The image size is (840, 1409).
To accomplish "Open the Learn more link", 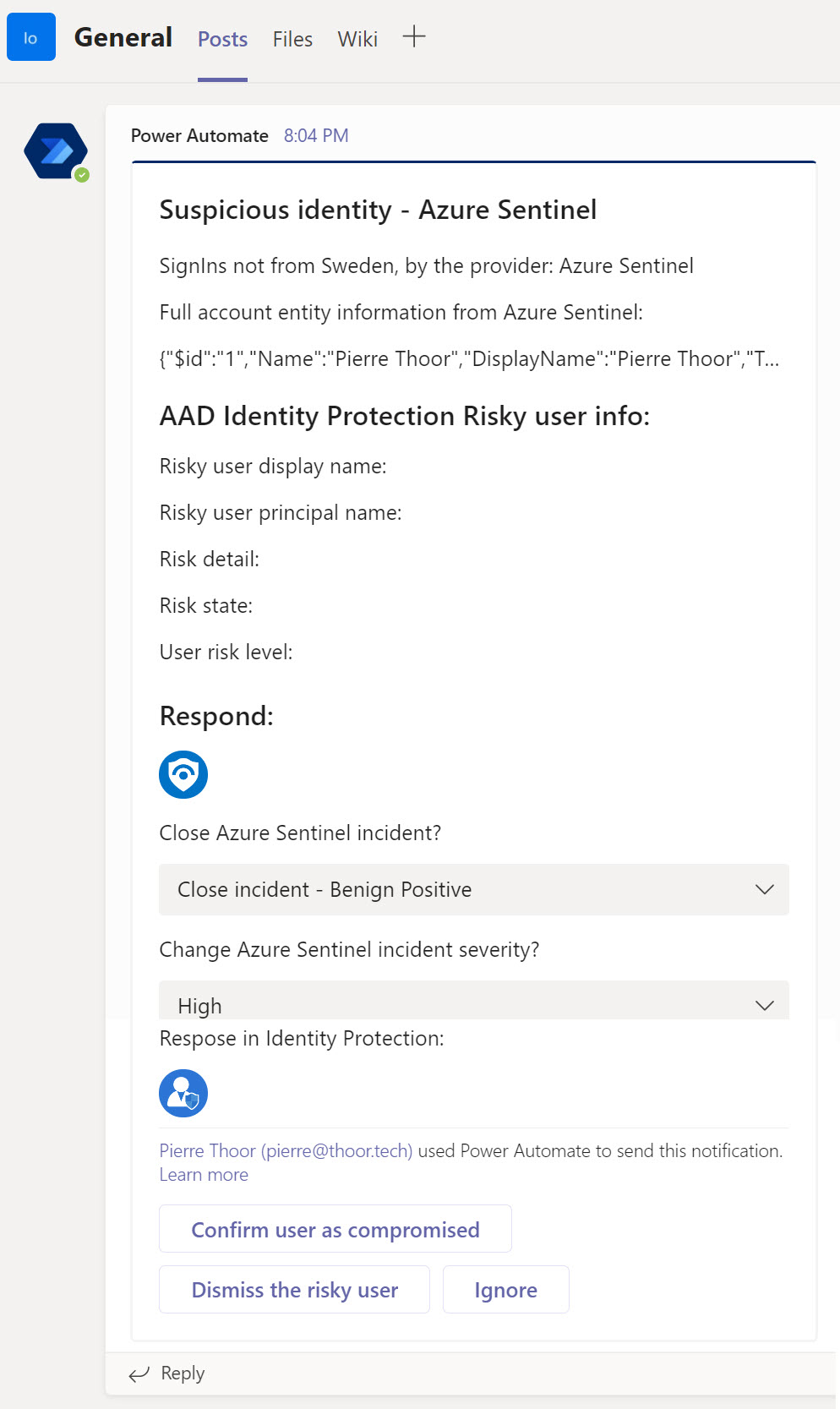I will click(204, 1175).
